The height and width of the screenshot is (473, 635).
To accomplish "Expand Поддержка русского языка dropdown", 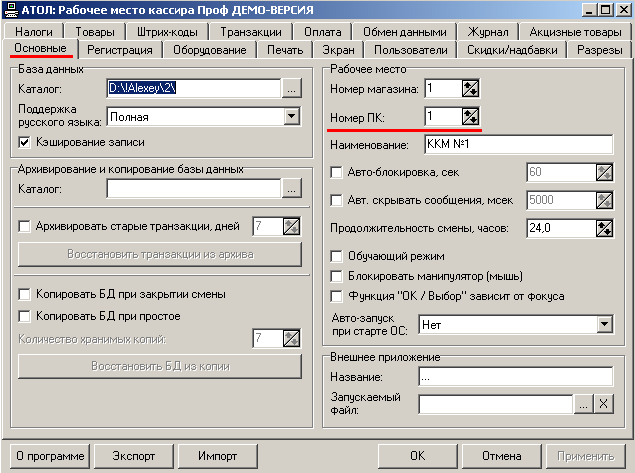I will [292, 117].
